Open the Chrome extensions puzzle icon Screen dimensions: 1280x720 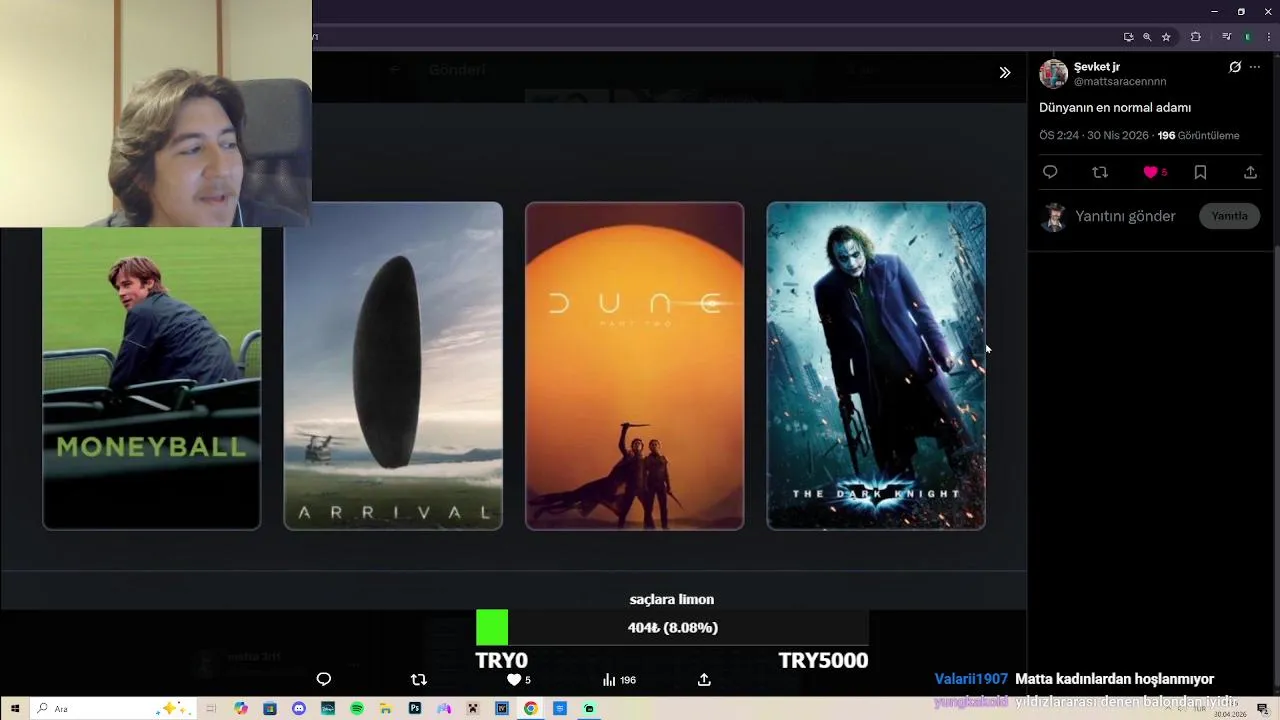pos(1195,37)
